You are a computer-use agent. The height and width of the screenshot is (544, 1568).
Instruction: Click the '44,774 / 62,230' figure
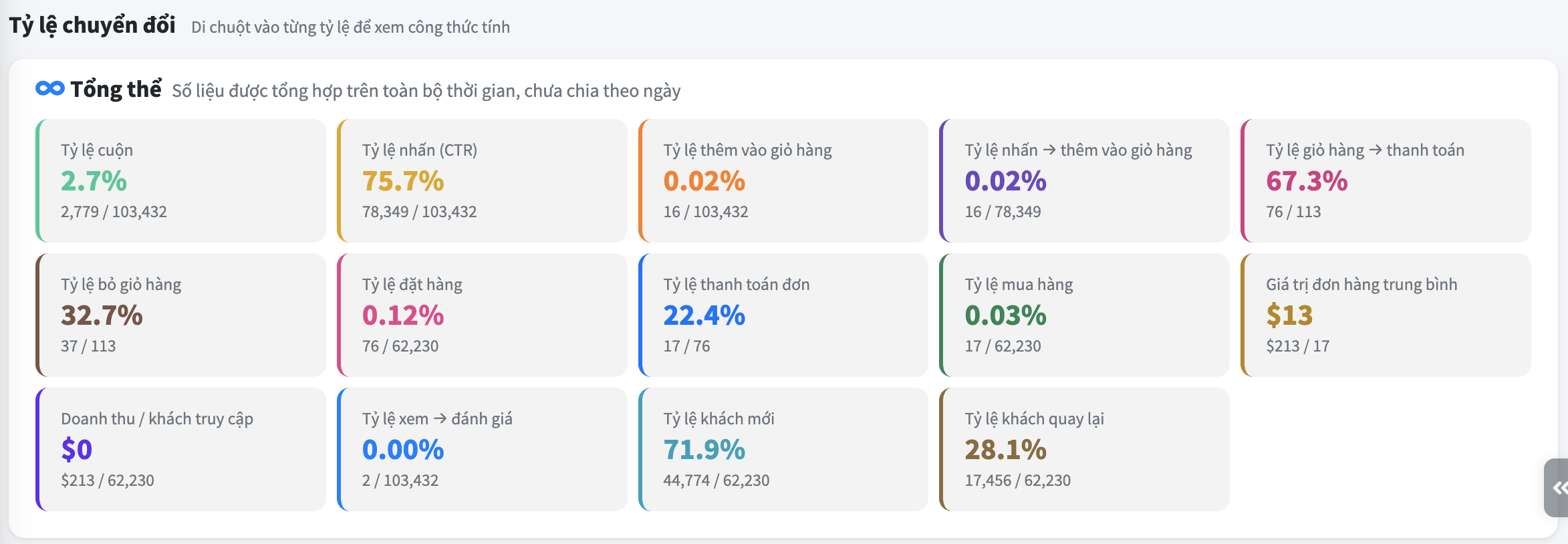click(x=716, y=480)
